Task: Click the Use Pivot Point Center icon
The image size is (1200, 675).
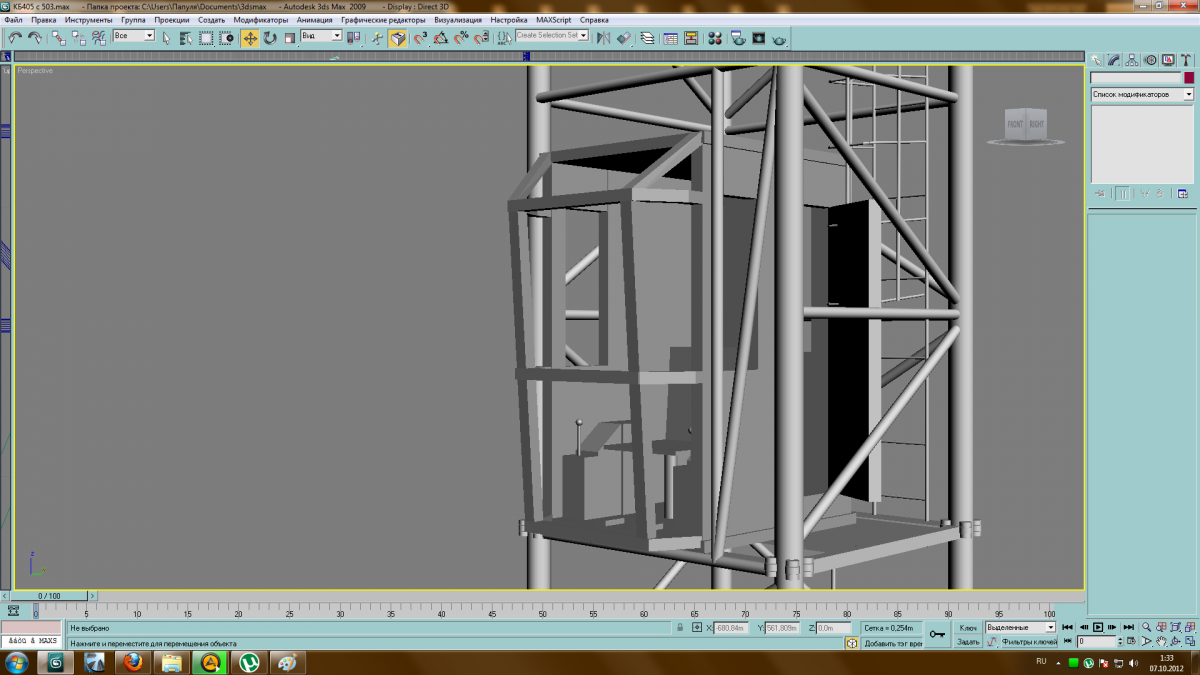Action: point(353,38)
